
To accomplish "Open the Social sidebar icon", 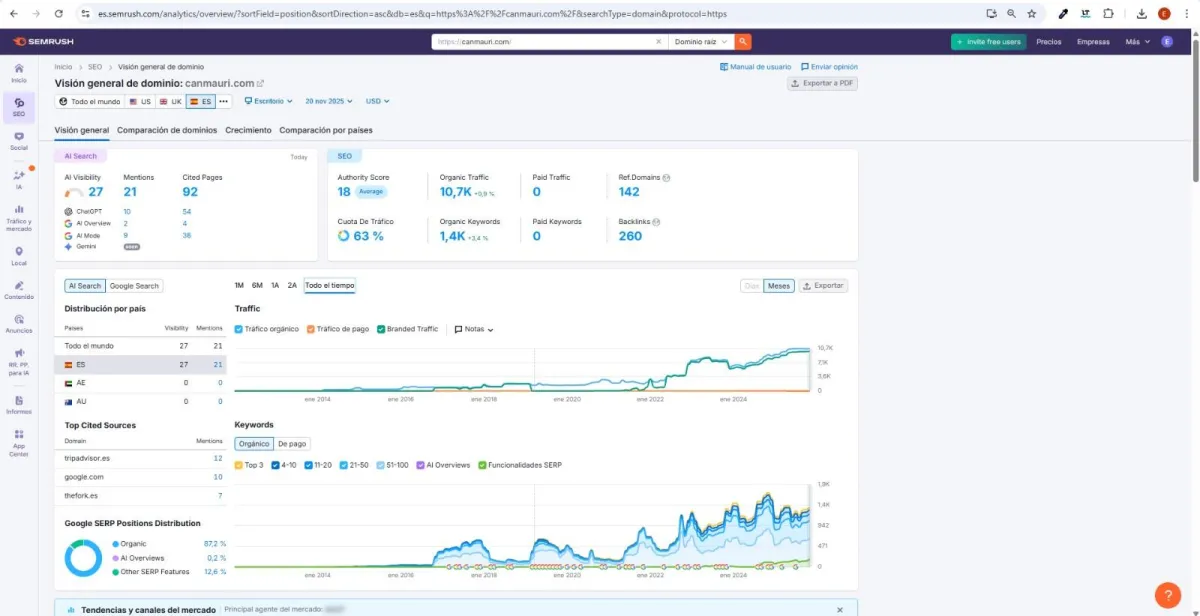I will coord(18,141).
